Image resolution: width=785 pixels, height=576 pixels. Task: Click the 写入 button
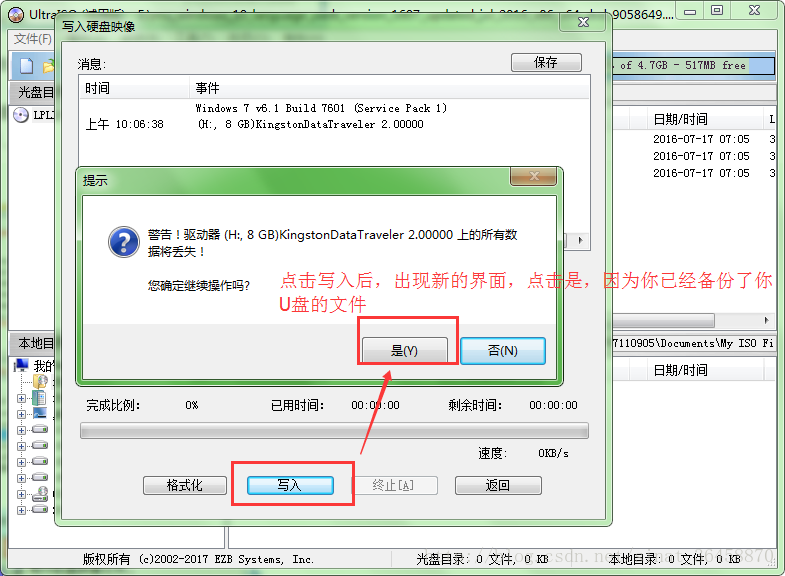point(290,485)
